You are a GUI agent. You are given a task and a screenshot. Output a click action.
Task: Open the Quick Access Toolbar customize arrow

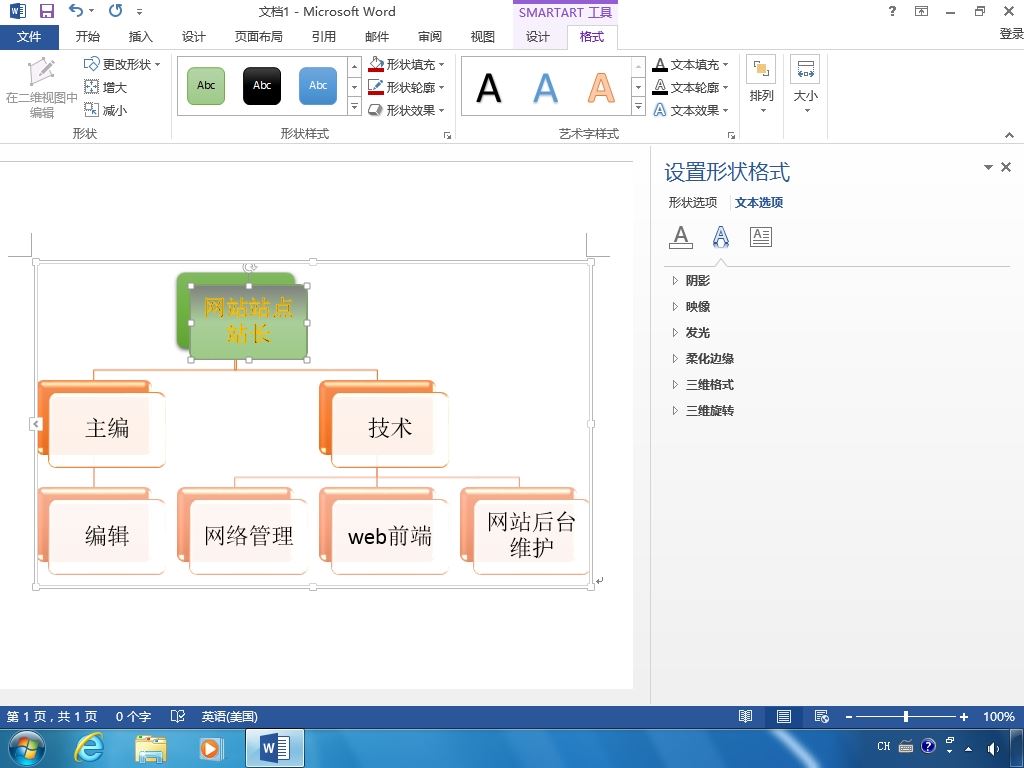[140, 12]
